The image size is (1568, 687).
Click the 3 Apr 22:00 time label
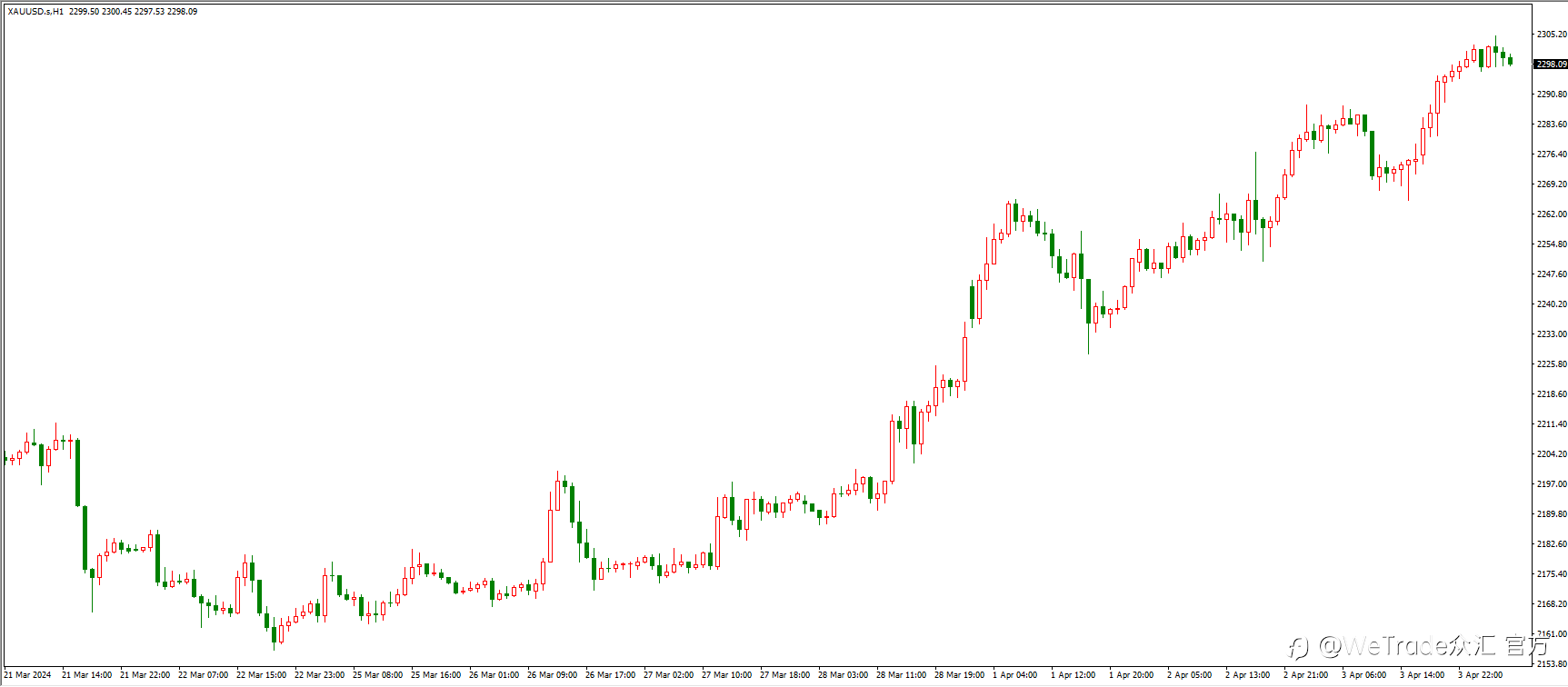pyautogui.click(x=1480, y=675)
